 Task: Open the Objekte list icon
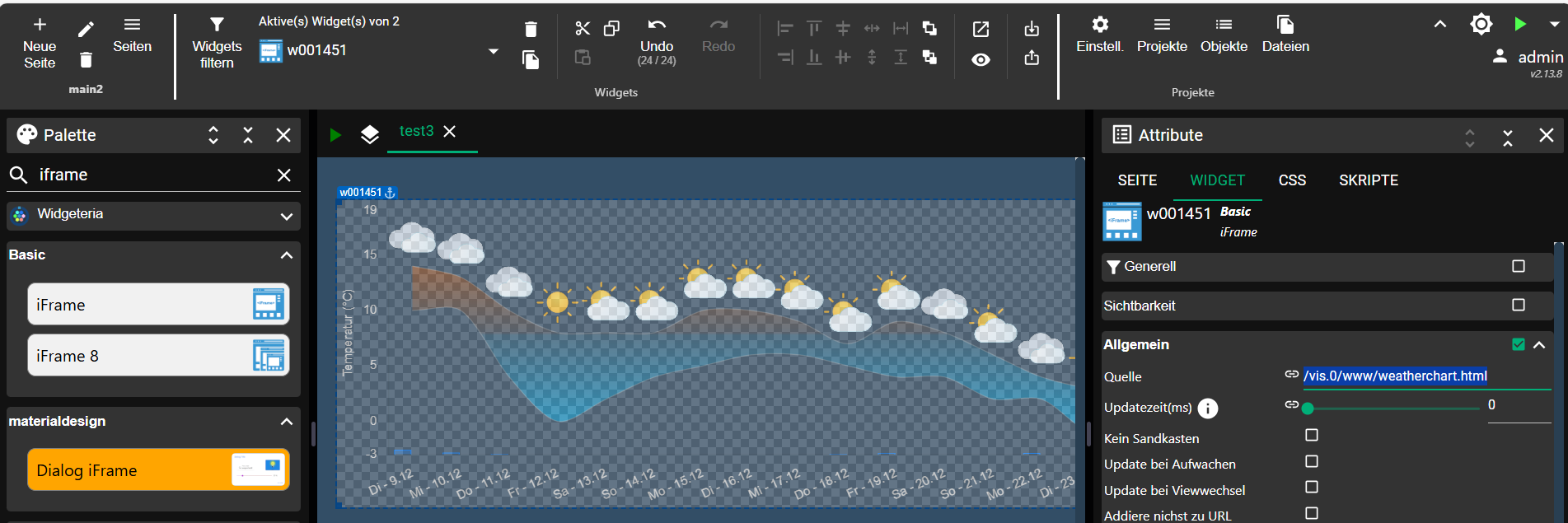coord(1224,26)
